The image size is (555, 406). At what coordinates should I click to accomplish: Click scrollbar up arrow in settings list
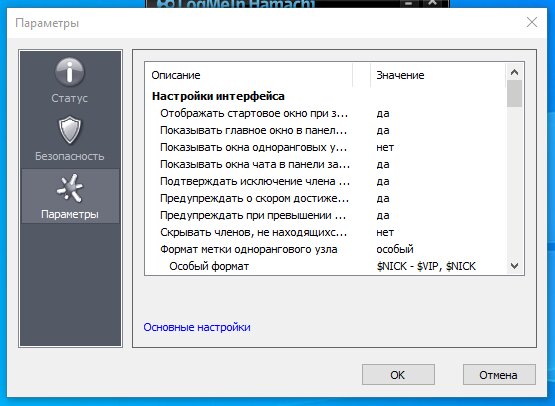(x=514, y=73)
